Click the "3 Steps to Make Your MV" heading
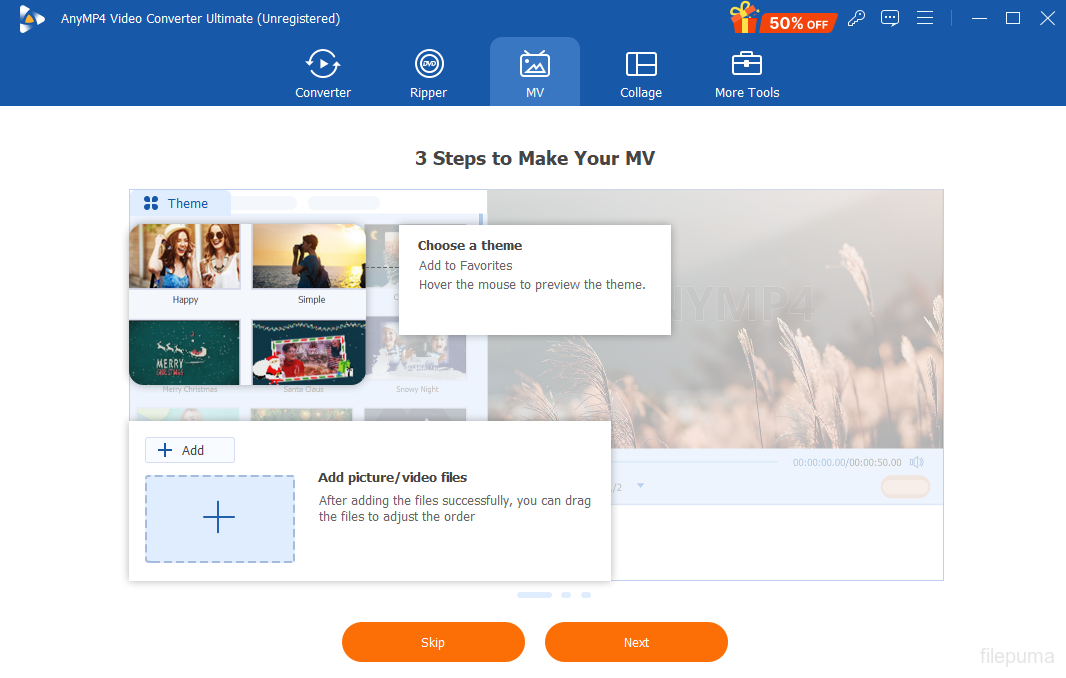 pos(535,158)
